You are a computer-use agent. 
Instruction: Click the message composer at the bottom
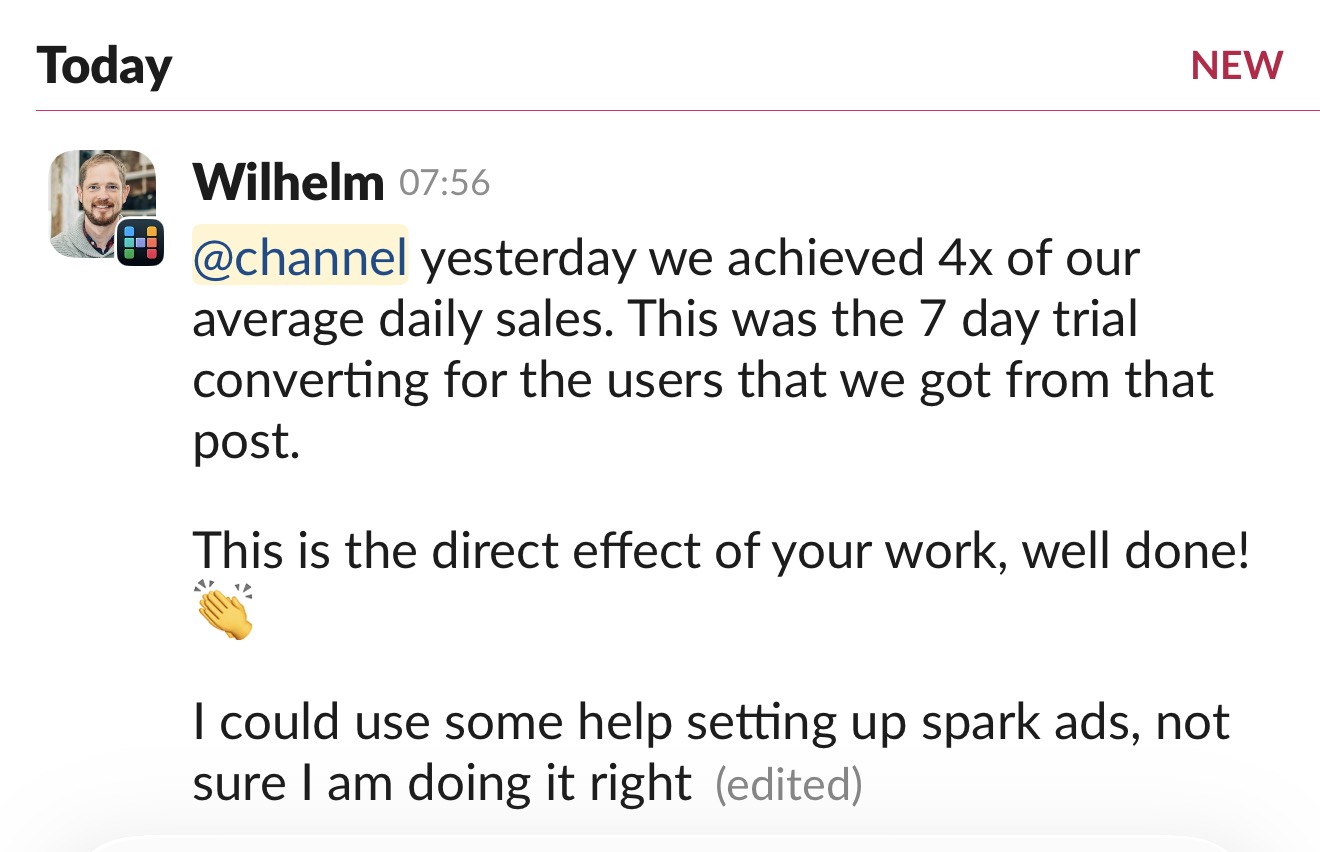pos(660,847)
